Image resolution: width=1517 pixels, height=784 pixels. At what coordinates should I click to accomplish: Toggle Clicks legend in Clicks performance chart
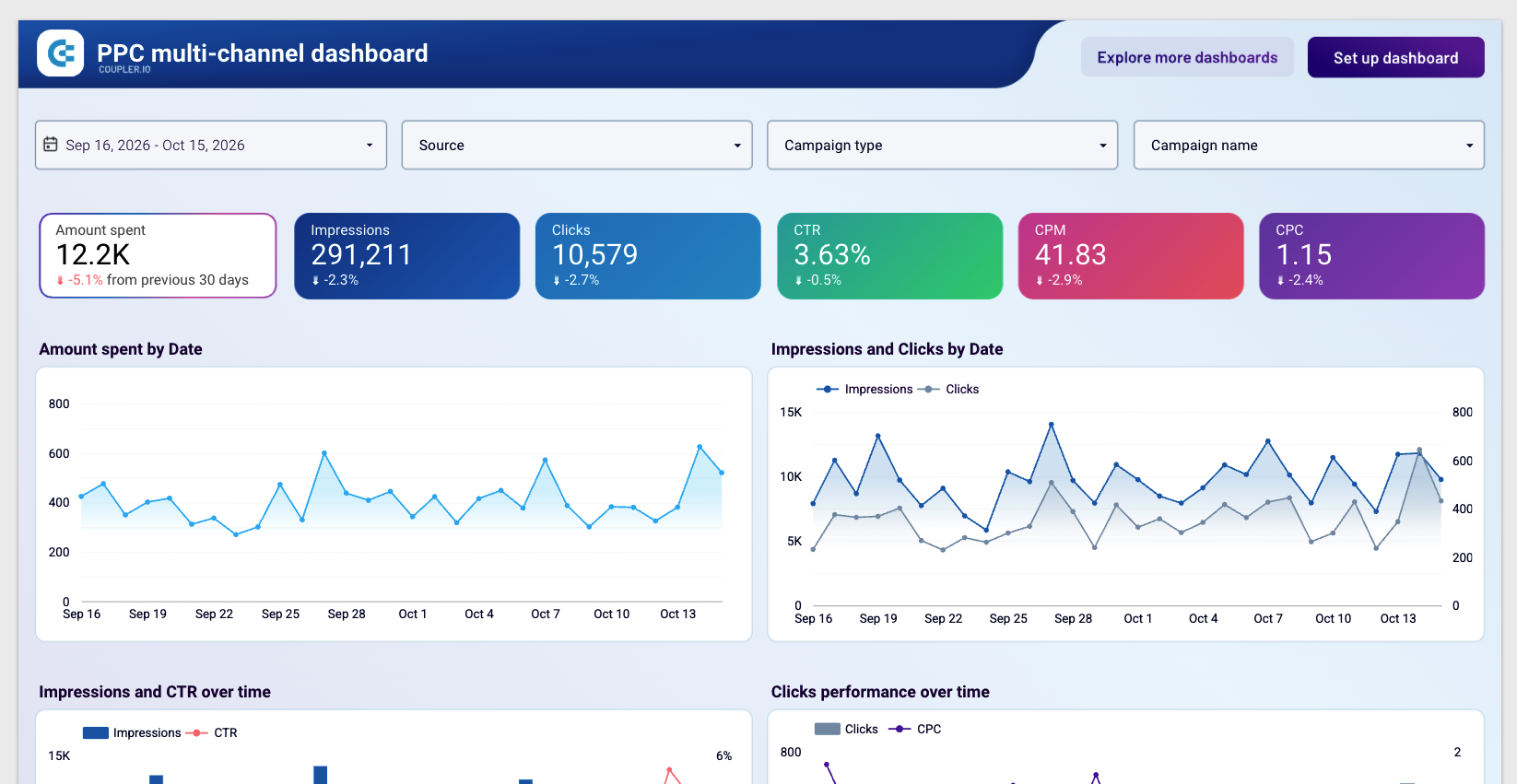pyautogui.click(x=846, y=729)
